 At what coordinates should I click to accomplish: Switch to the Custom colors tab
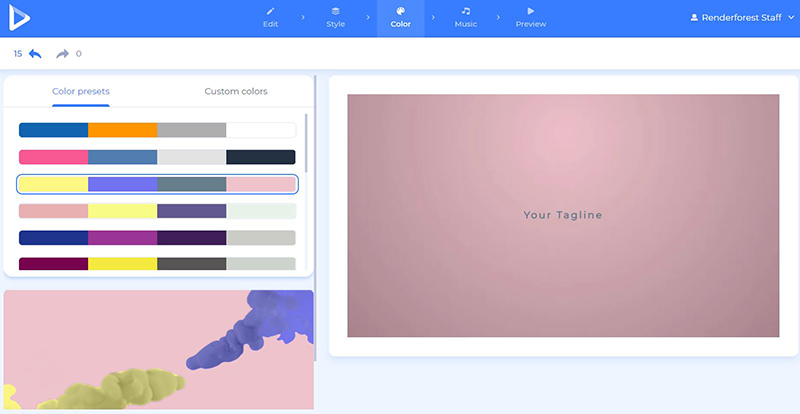(236, 91)
